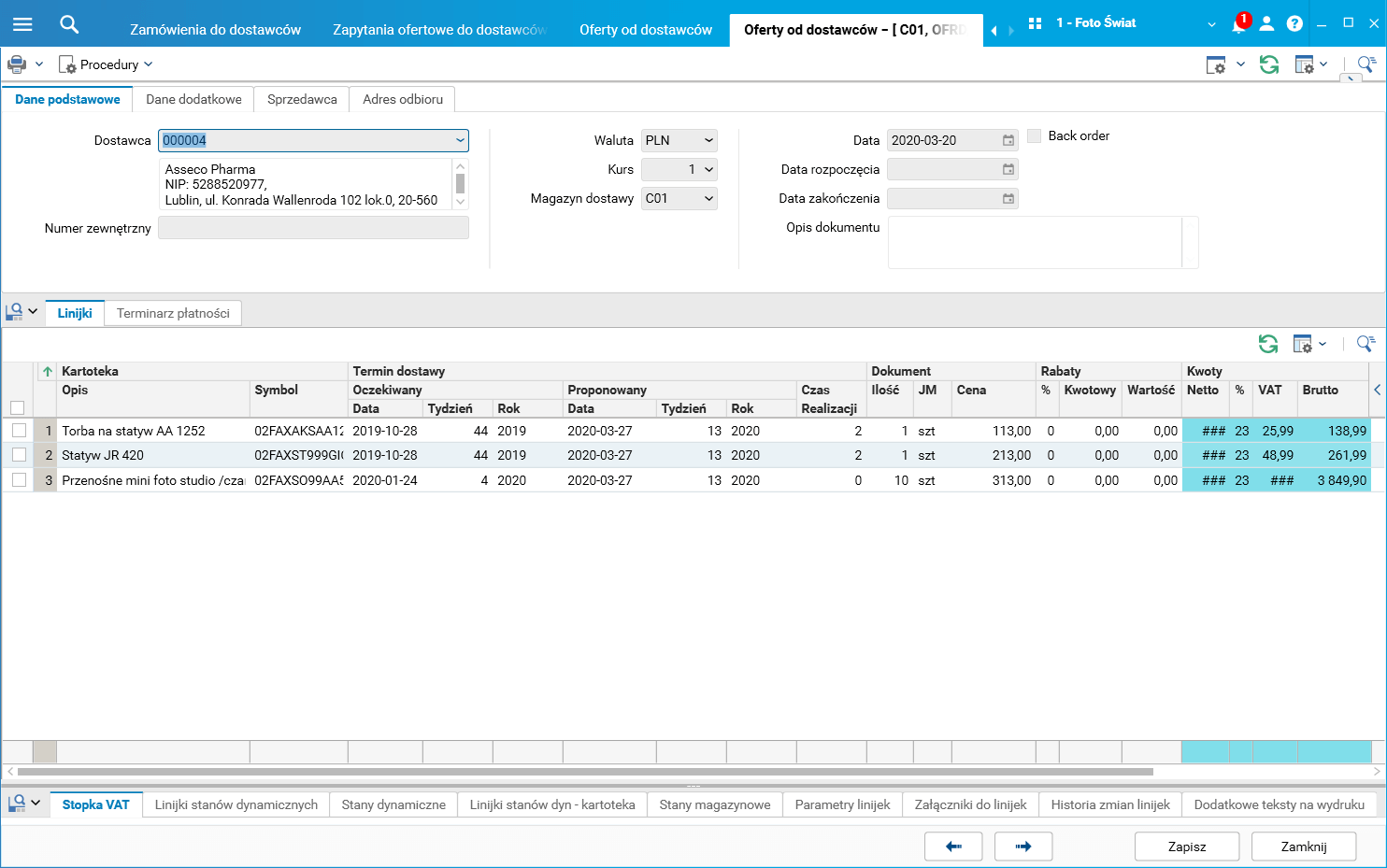Click the Procedury document gear icon
The width and height of the screenshot is (1387, 868).
point(67,64)
